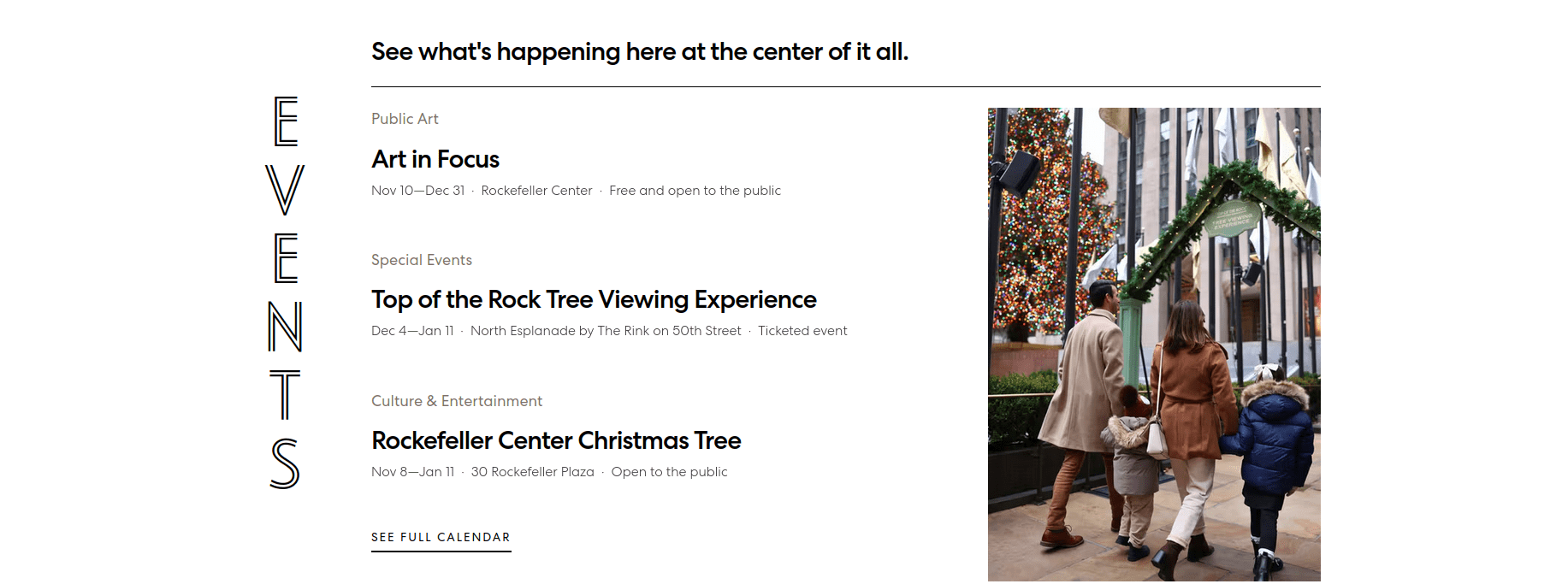
Task: Click the Dec 4—Jan 11 date text
Action: click(x=412, y=331)
